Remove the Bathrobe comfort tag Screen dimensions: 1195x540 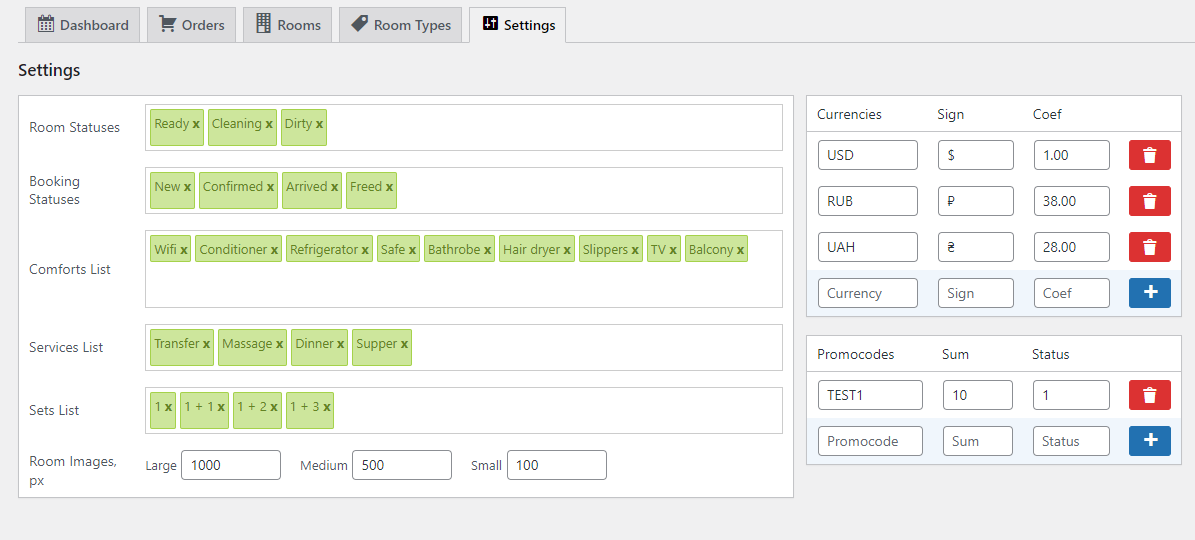coord(488,250)
